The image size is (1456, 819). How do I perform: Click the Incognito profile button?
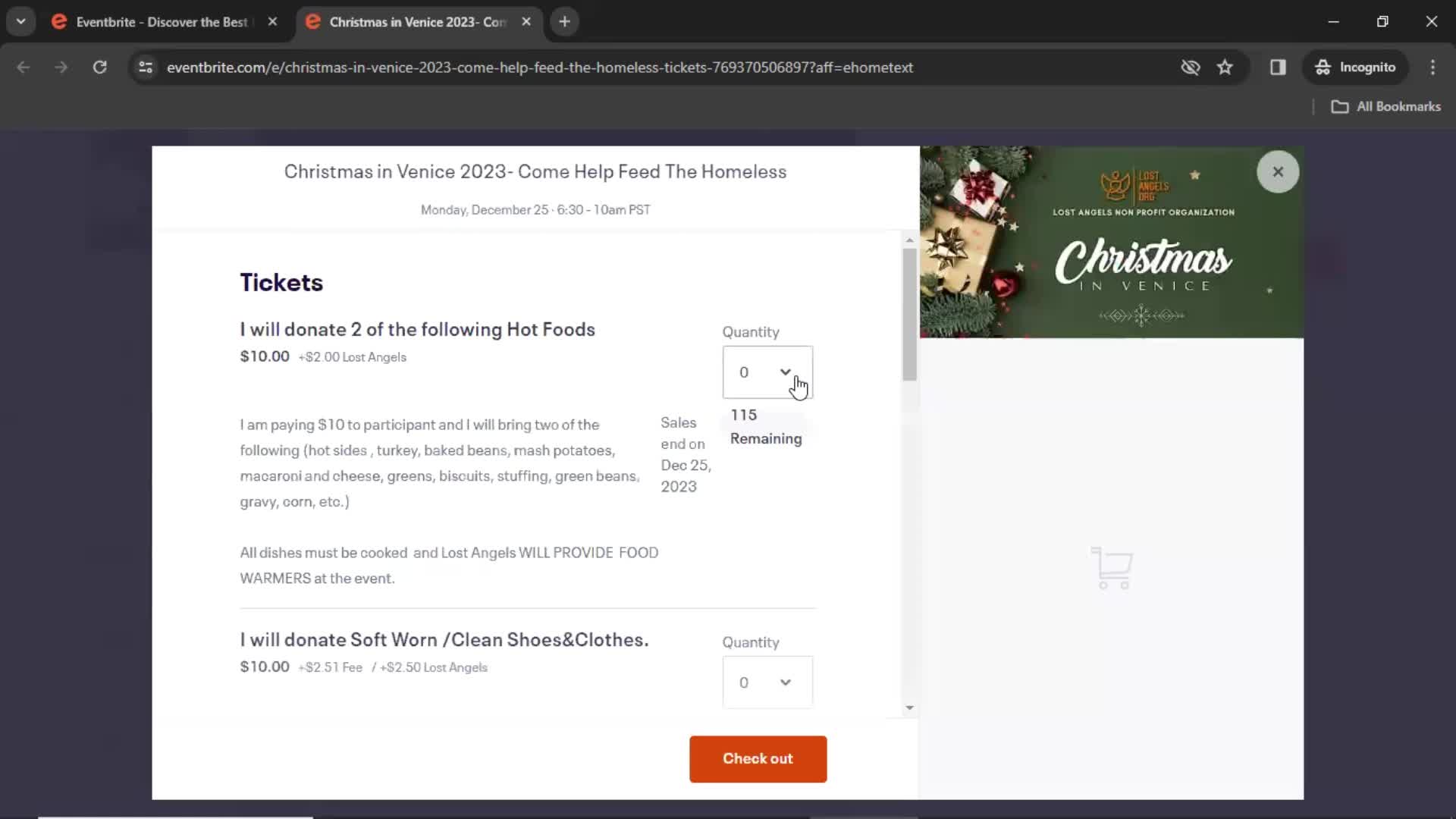[1356, 67]
